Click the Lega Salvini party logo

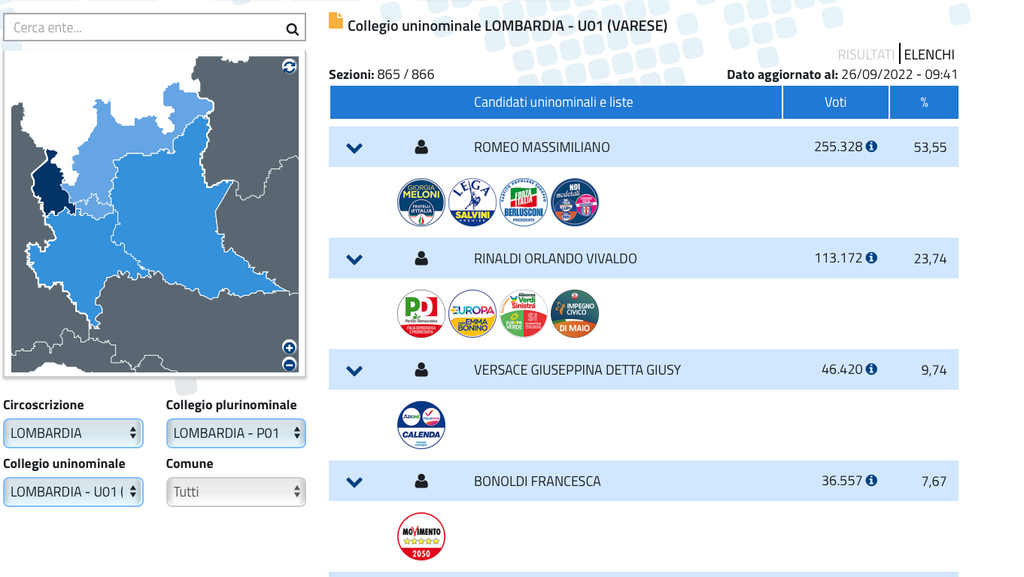pos(472,203)
